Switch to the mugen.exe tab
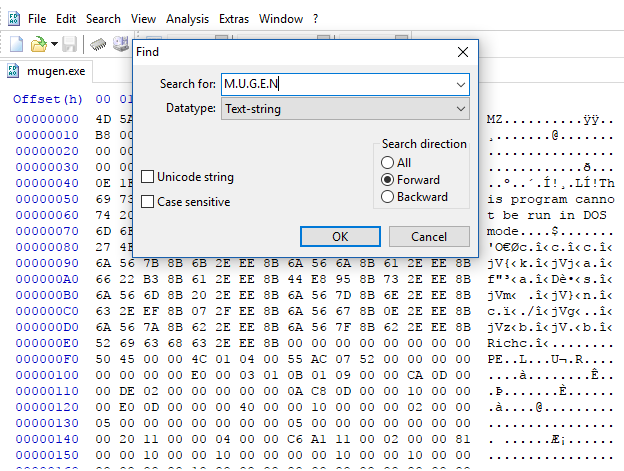This screenshot has width=624, height=471. pos(47,71)
